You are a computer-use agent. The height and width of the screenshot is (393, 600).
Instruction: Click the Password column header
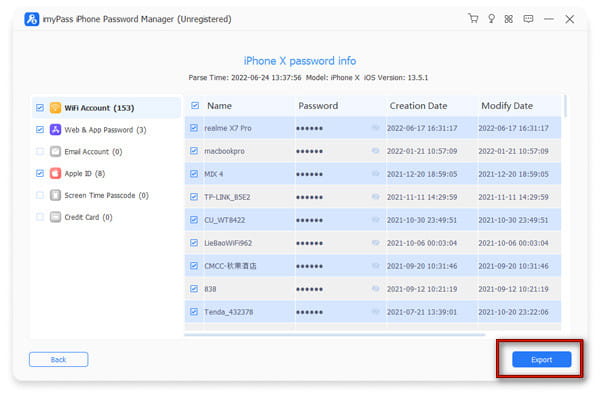point(318,106)
